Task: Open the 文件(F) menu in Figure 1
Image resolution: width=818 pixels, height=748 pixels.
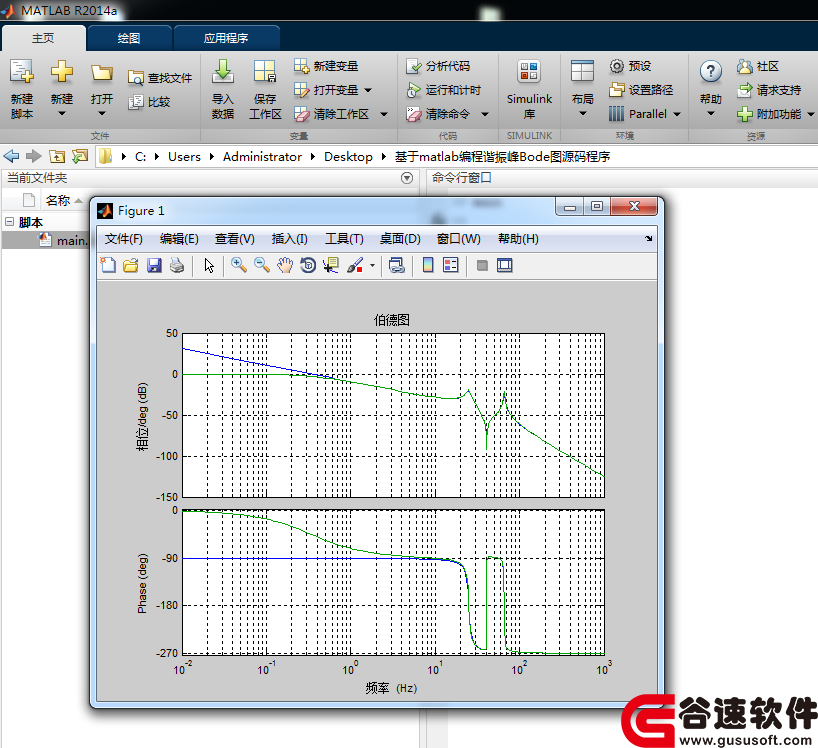Action: 124,239
